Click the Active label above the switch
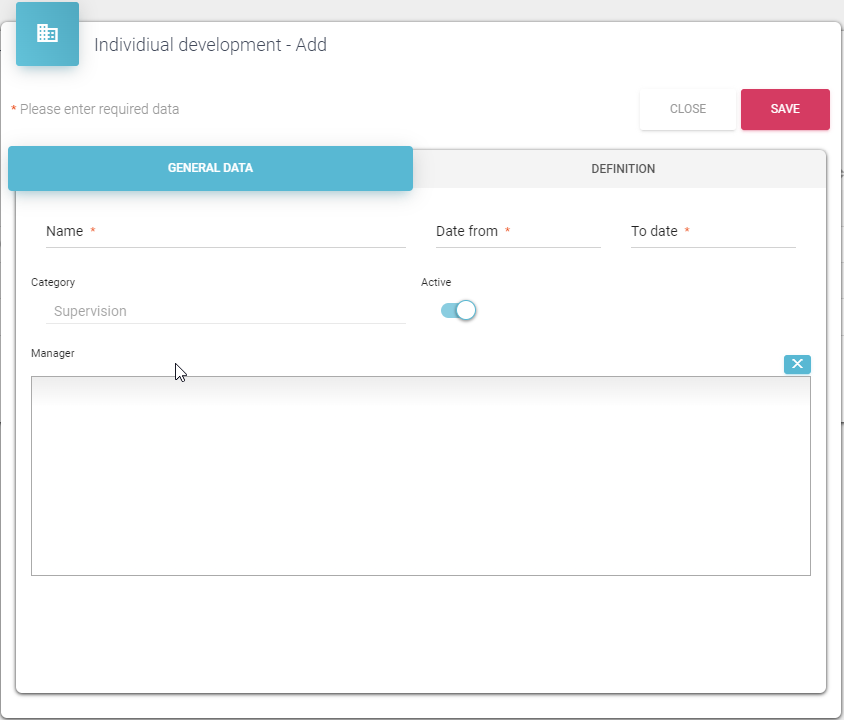 tap(436, 283)
